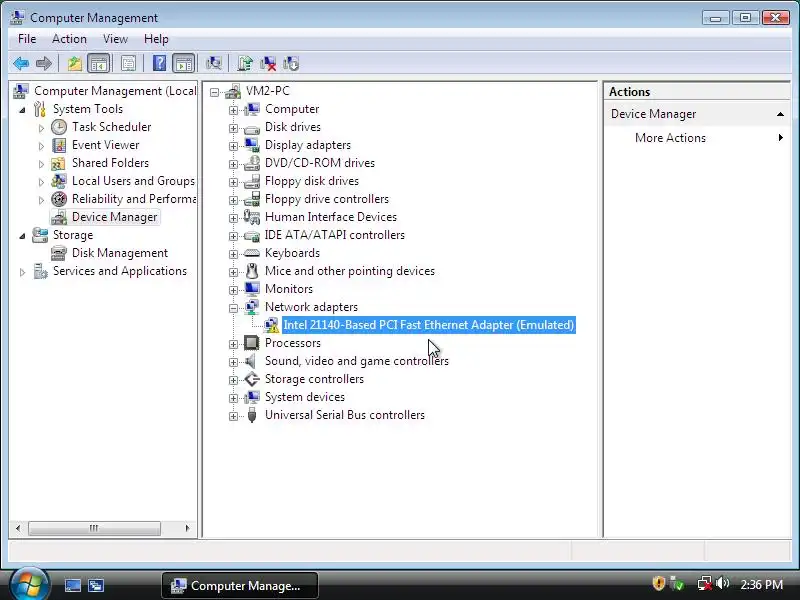Click the blue Help question mark icon
The width and height of the screenshot is (800, 600).
(x=159, y=63)
